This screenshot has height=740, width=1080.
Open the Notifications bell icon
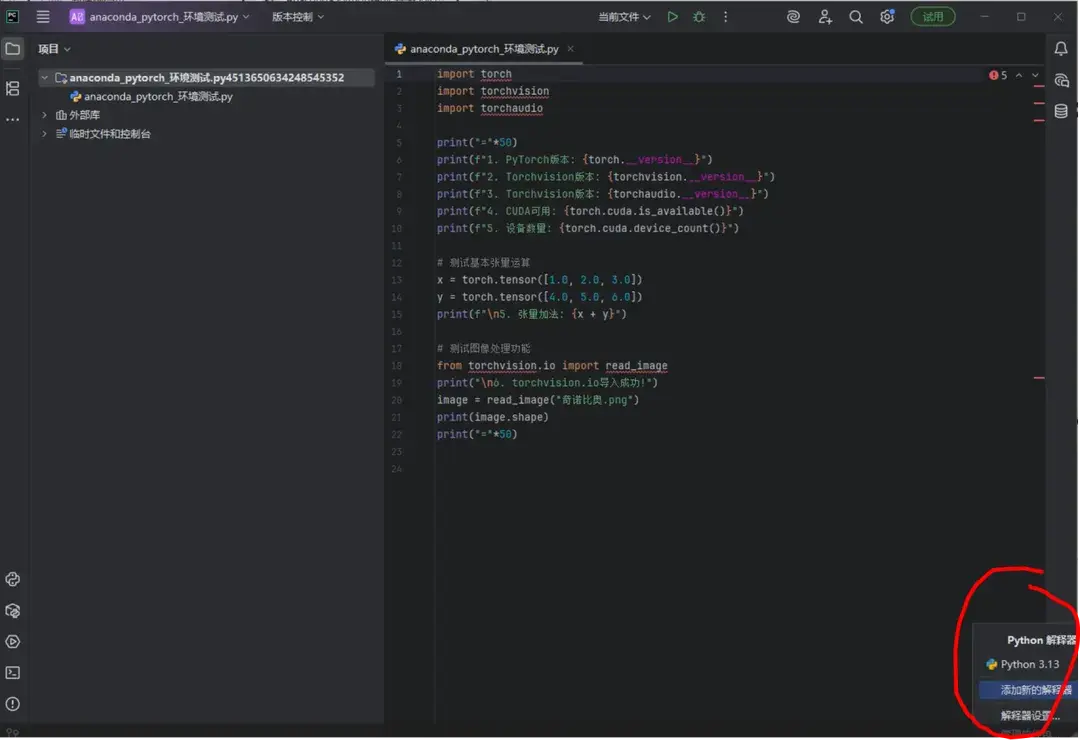click(1060, 48)
